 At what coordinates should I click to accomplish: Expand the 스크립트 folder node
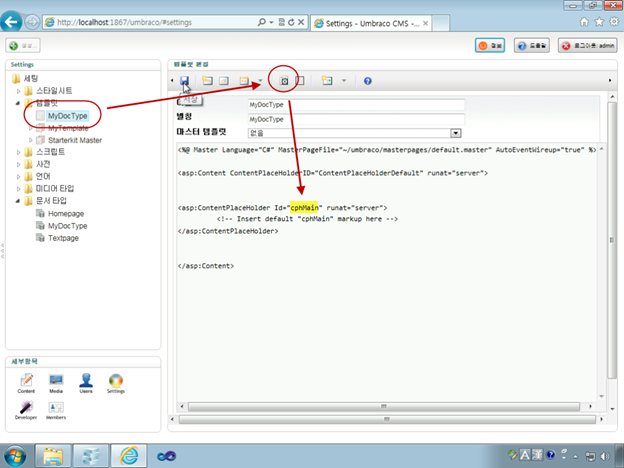18,152
